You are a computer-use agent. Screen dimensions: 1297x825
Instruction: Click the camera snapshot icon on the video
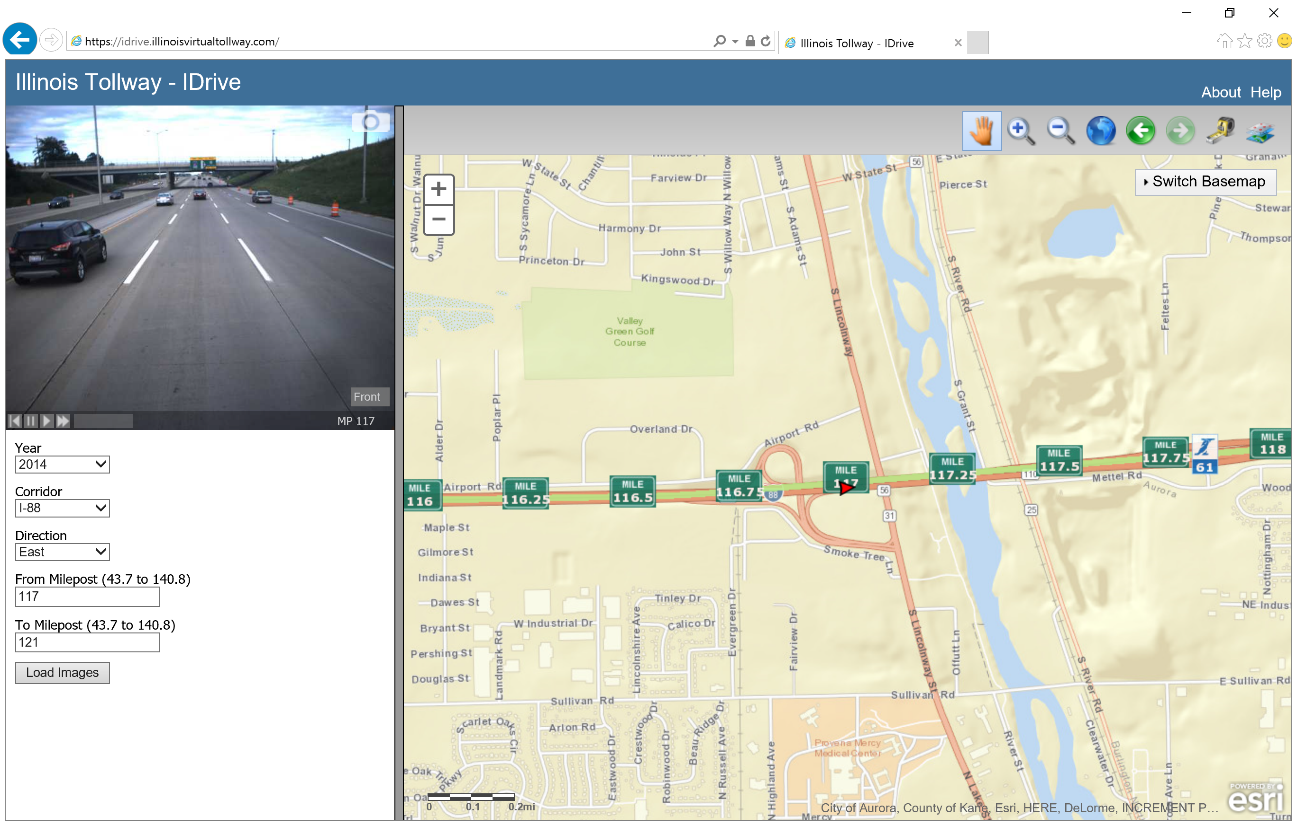click(x=371, y=122)
